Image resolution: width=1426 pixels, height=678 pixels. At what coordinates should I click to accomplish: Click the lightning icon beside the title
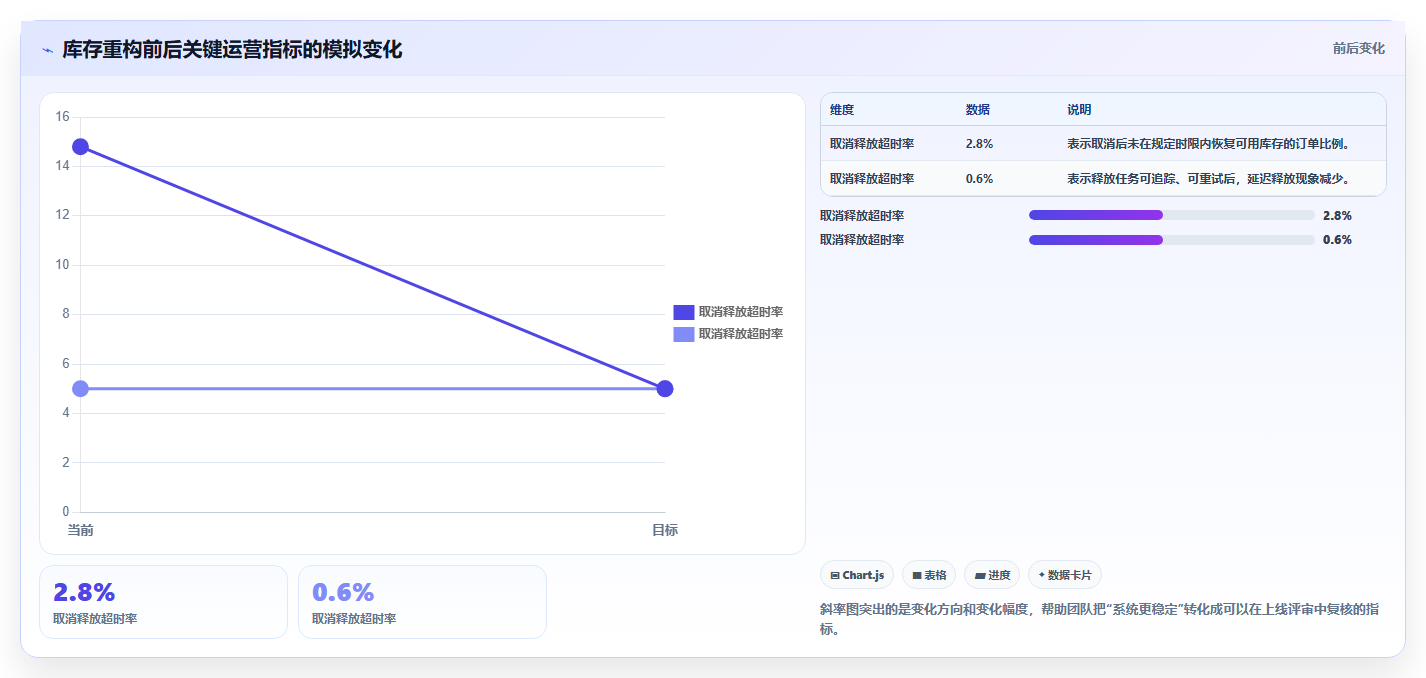tap(47, 50)
